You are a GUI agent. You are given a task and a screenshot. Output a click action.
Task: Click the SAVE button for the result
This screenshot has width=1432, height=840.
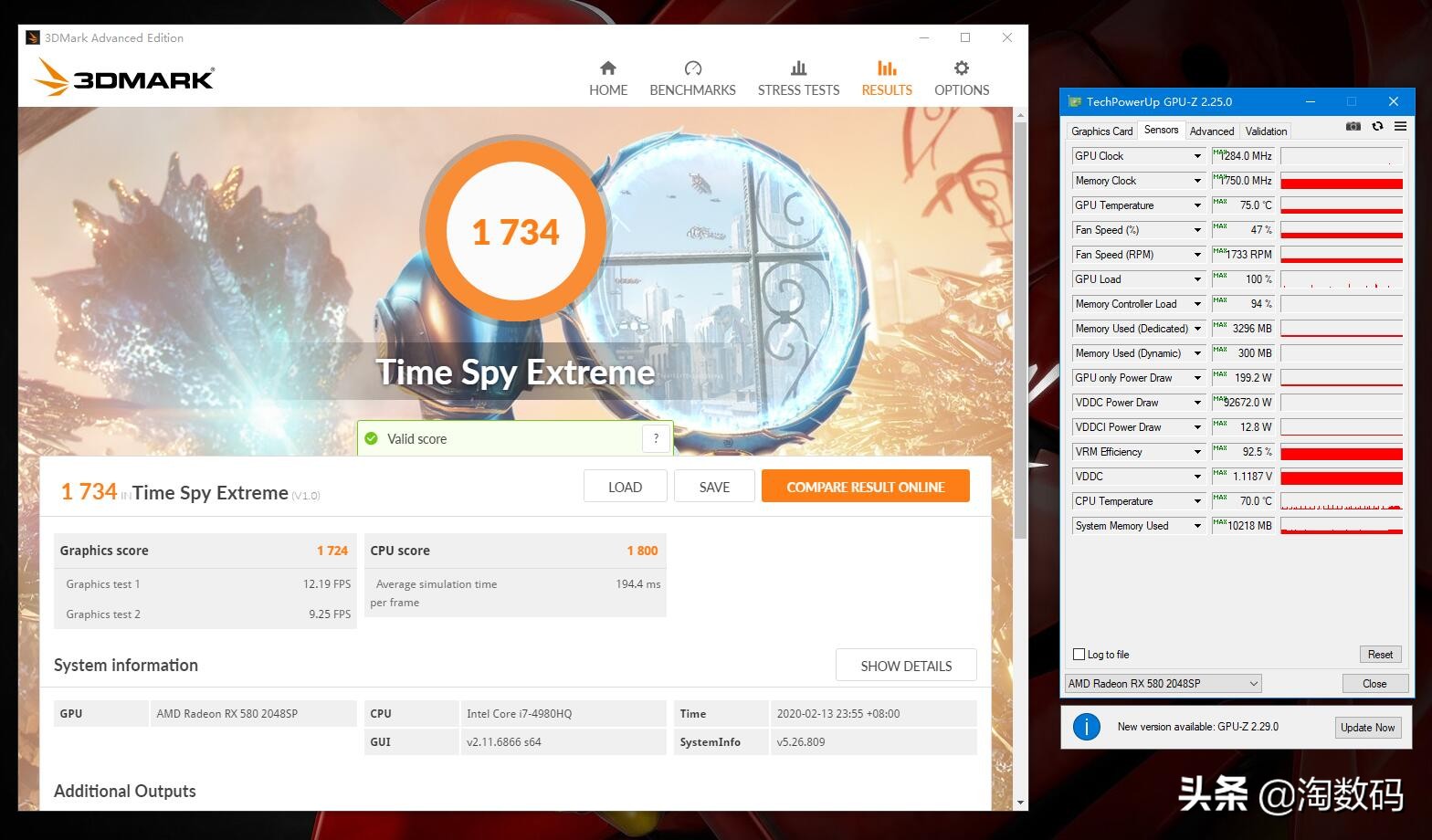(x=714, y=487)
